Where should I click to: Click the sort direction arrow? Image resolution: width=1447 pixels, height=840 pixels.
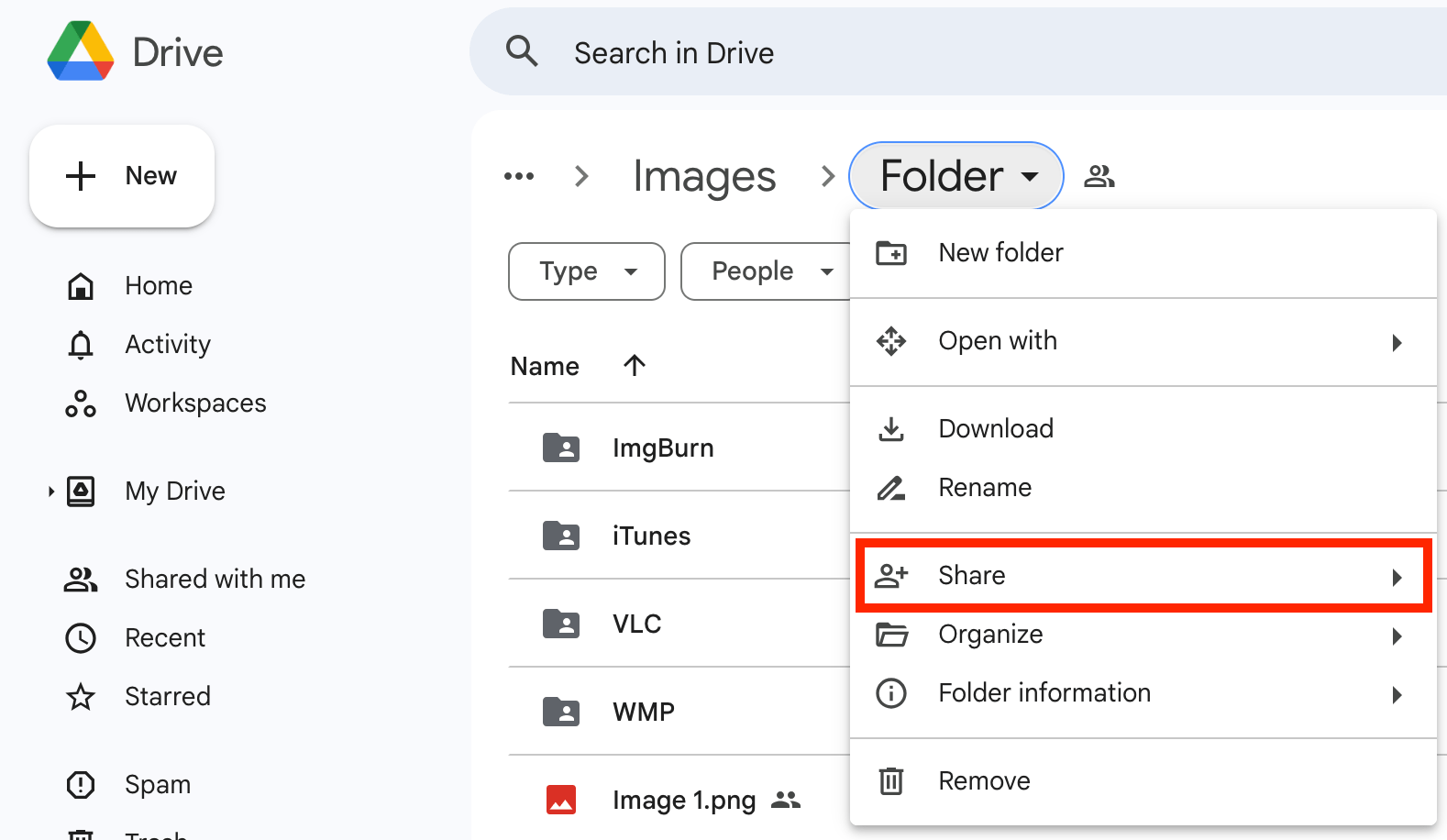(x=635, y=366)
